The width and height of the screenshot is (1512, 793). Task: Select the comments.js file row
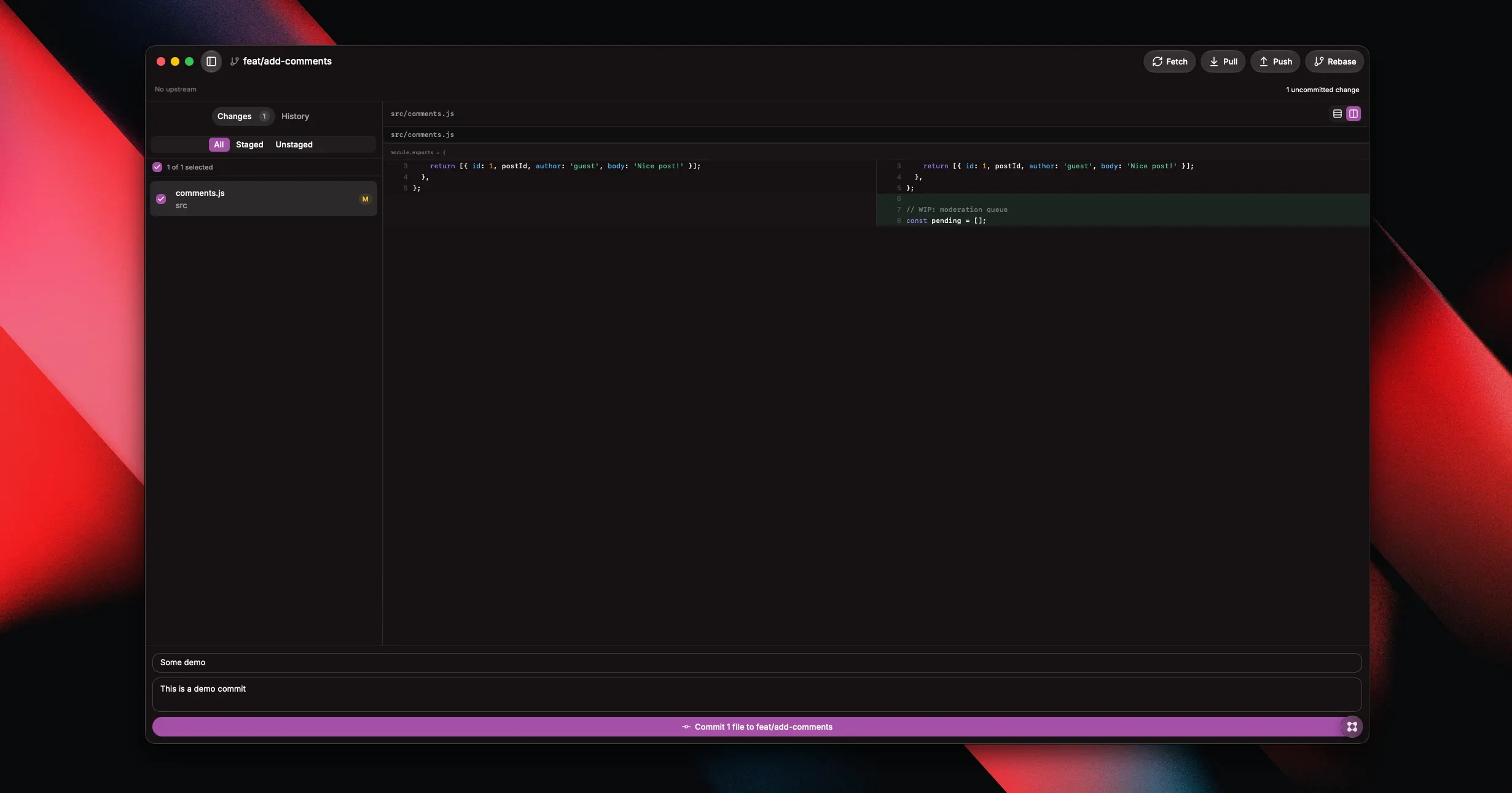(x=264, y=198)
